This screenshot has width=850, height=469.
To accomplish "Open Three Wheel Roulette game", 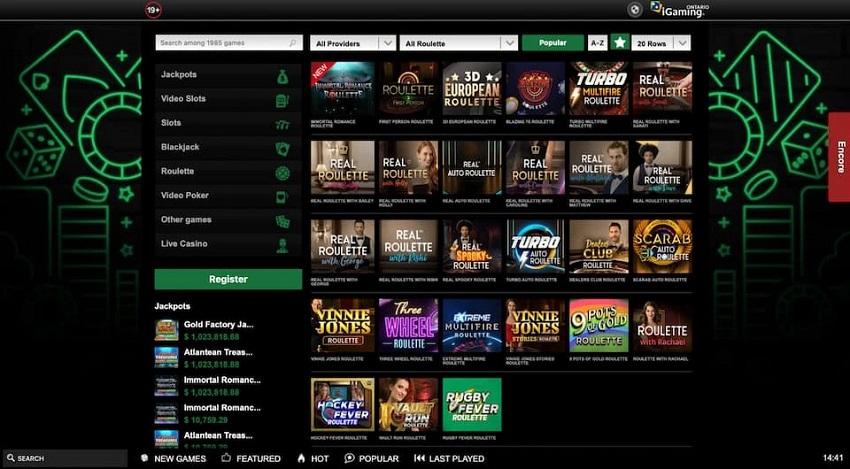I will [408, 325].
